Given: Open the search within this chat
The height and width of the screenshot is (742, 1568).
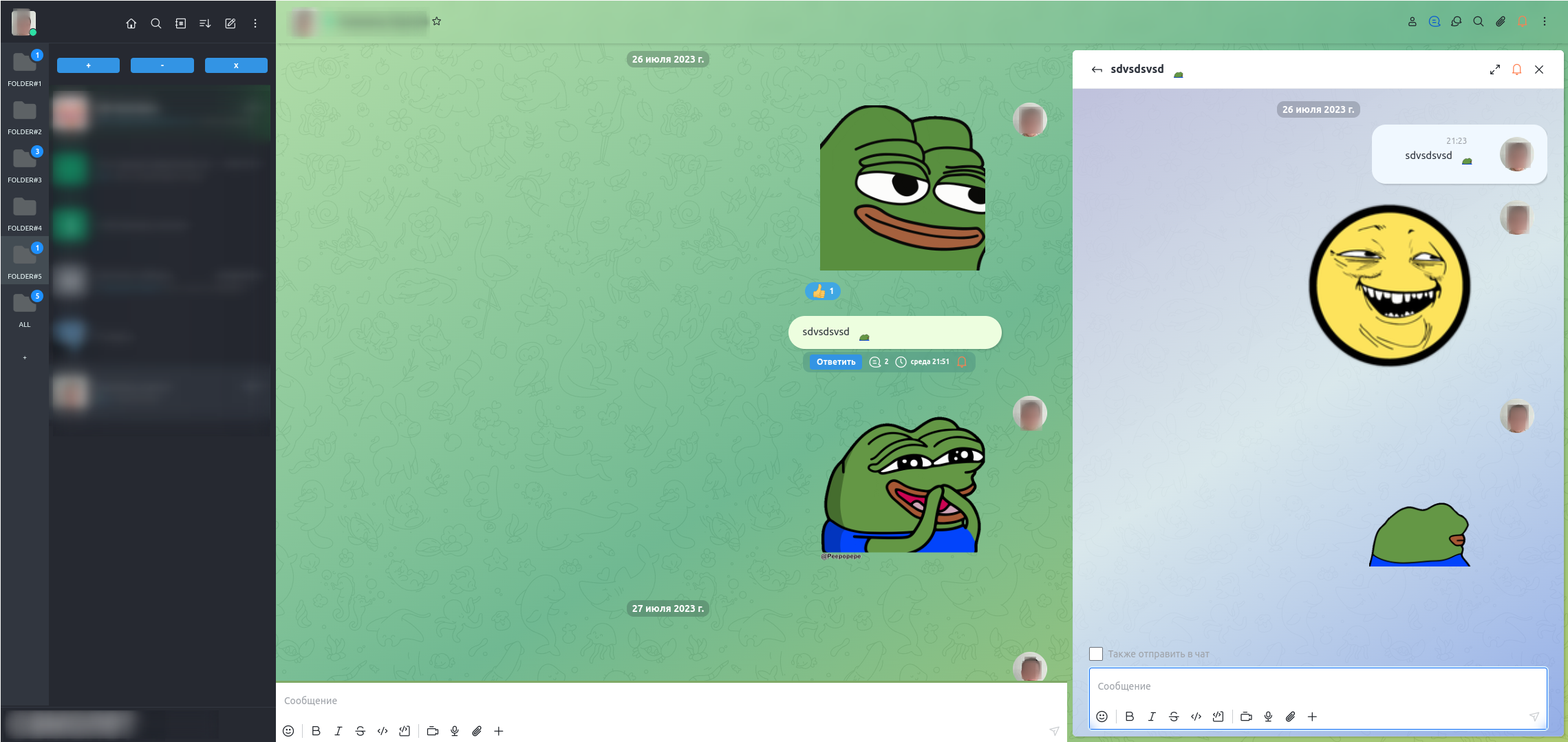Looking at the screenshot, I should point(1478,21).
